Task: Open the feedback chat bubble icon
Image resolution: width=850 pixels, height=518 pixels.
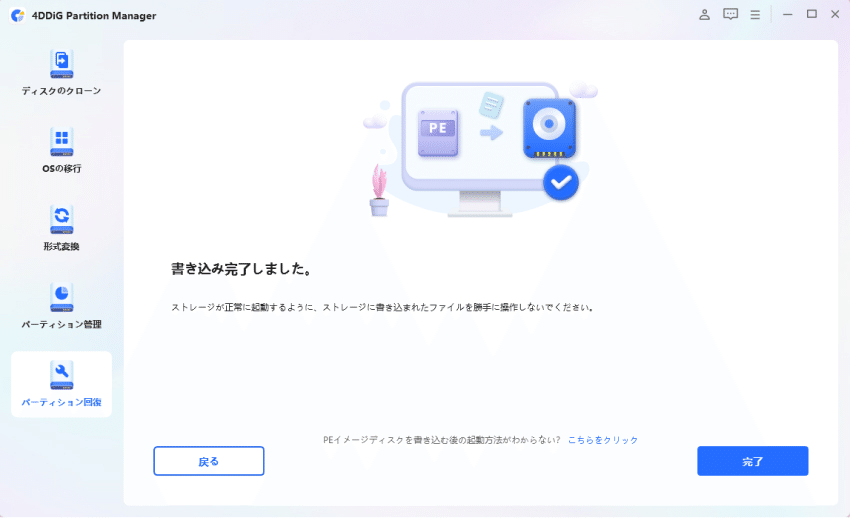Action: [730, 15]
